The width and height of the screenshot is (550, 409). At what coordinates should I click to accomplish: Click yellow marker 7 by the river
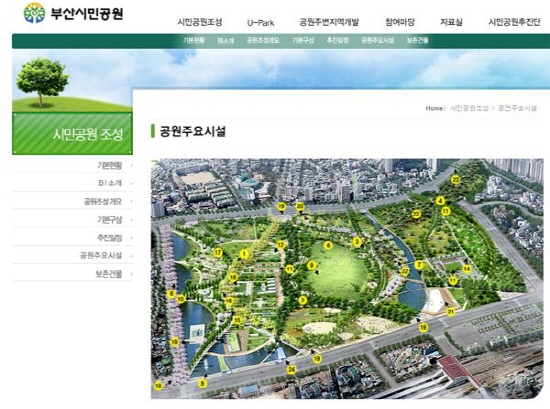pos(419,265)
